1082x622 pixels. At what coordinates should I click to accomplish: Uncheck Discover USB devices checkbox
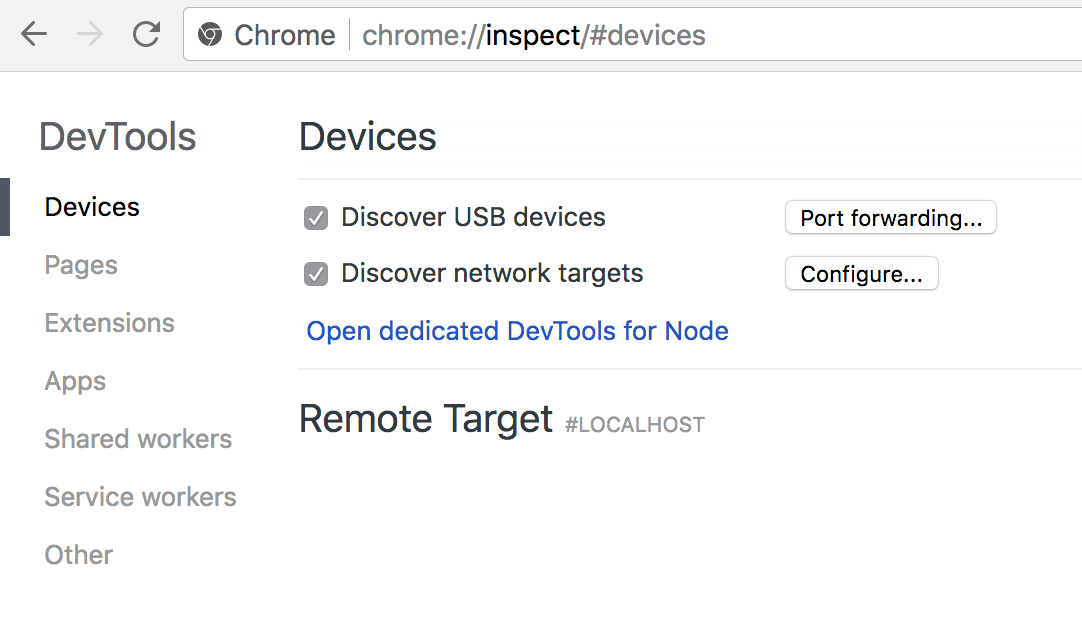coord(316,218)
